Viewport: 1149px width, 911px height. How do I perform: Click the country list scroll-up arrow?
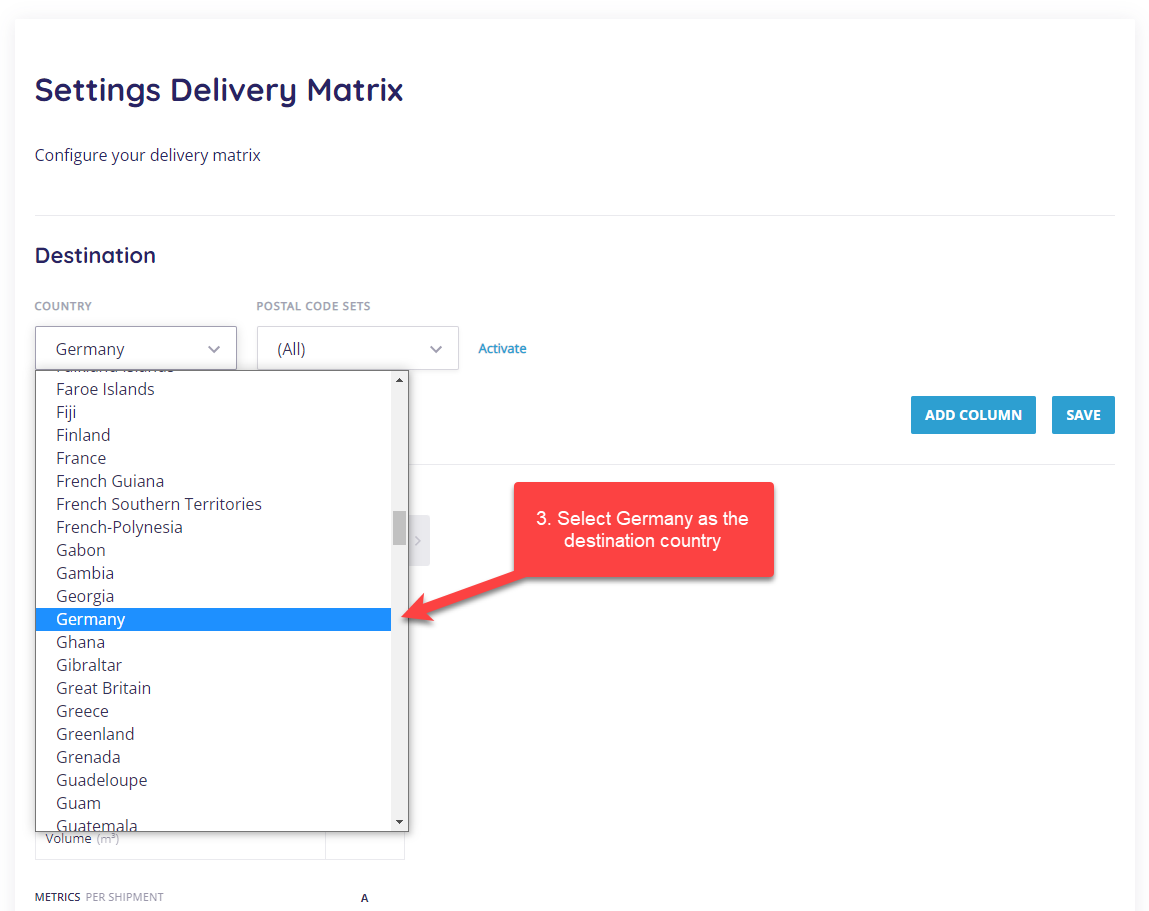[x=399, y=380]
